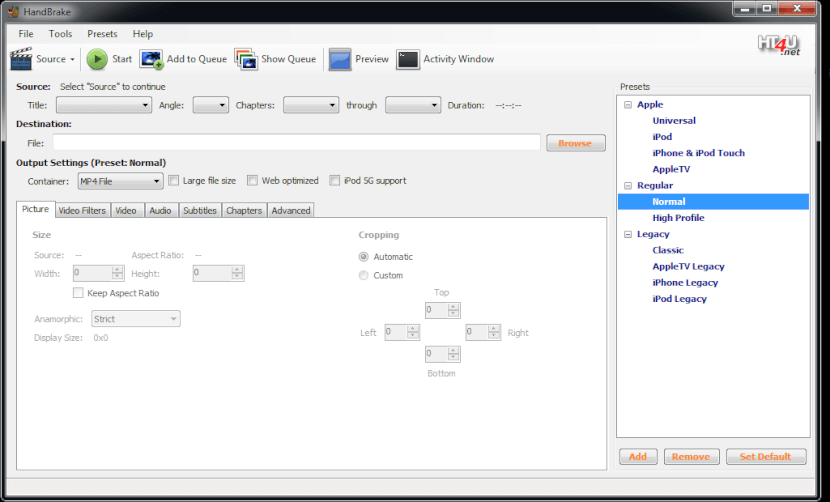Click the Right crop stepper
Screen dimensions: 830x502
[483, 333]
